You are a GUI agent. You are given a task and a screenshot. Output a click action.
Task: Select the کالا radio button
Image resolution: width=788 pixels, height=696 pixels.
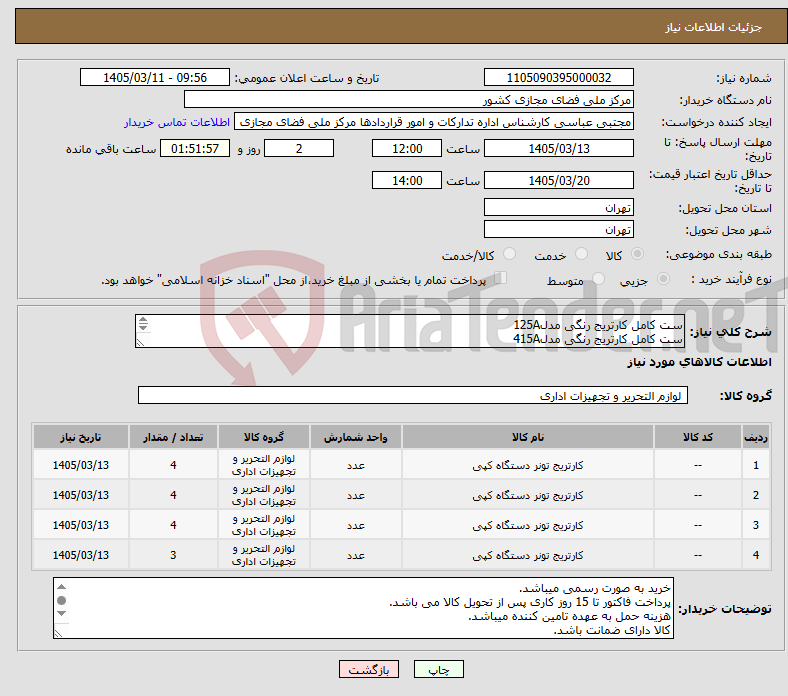click(x=637, y=254)
